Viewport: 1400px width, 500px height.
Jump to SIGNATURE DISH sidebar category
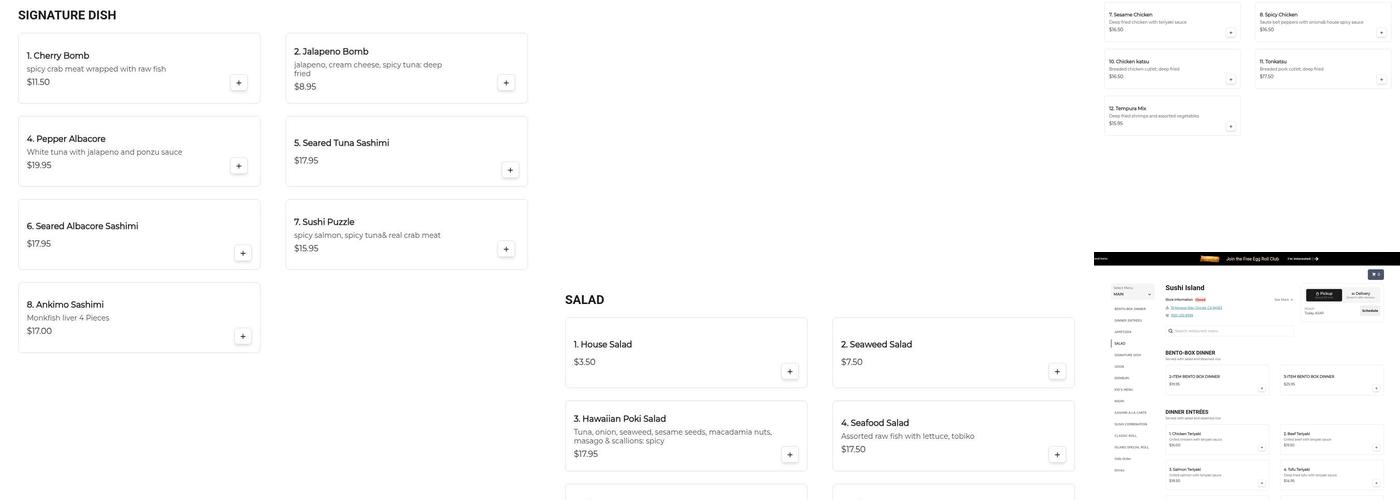click(1127, 355)
